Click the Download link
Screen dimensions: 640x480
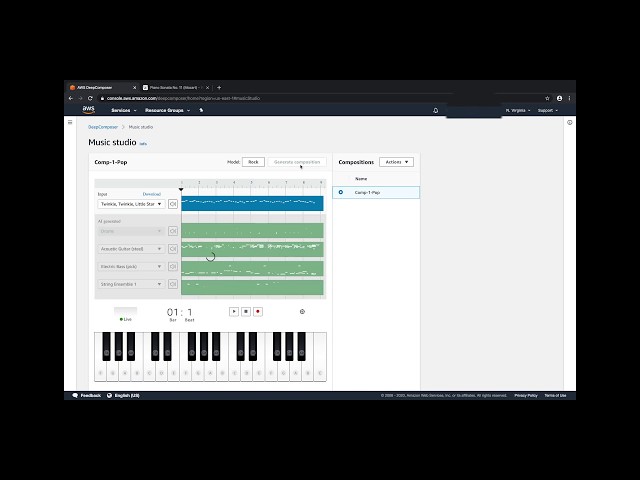[152, 194]
